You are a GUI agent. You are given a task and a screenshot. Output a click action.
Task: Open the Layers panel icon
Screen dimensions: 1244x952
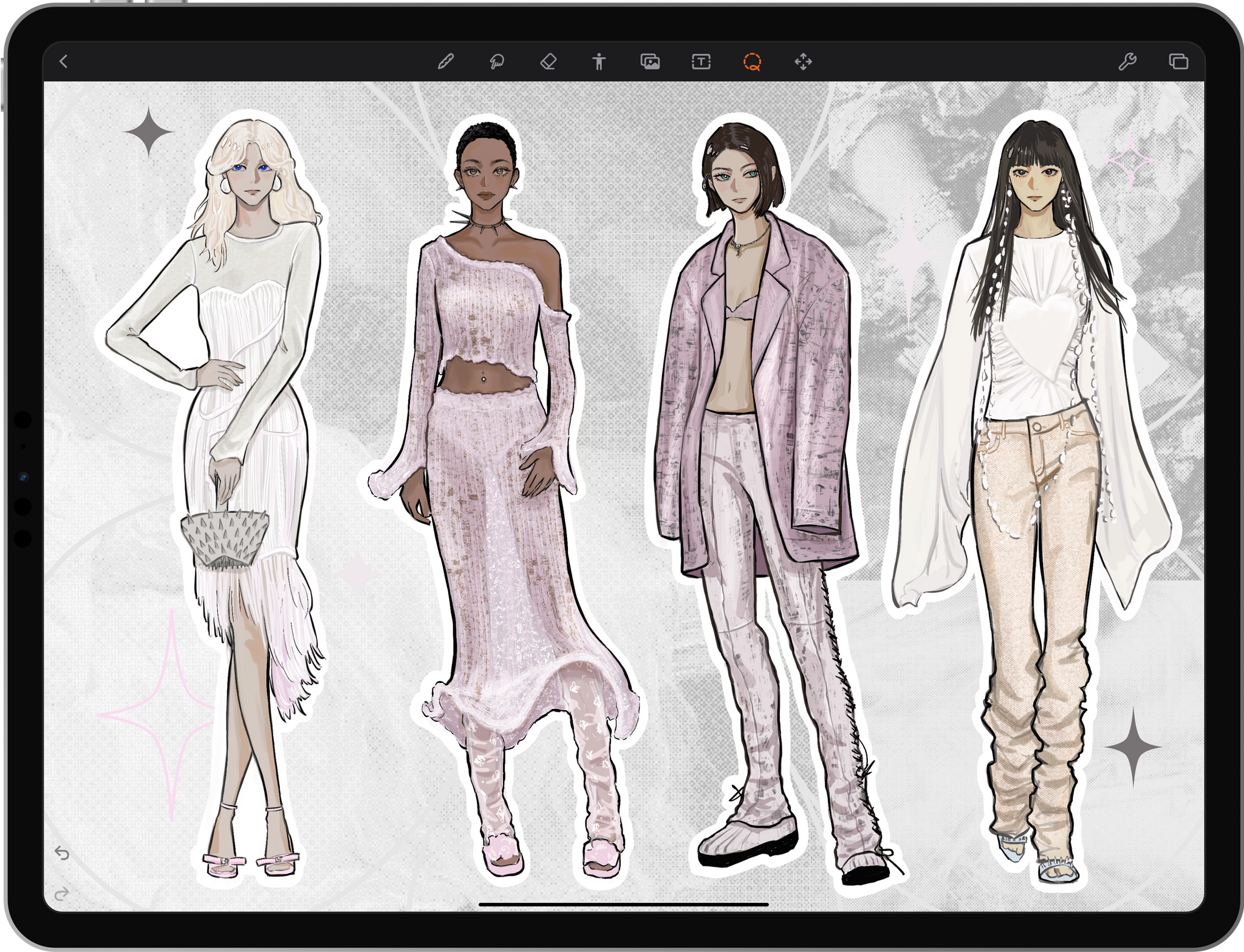point(1178,61)
